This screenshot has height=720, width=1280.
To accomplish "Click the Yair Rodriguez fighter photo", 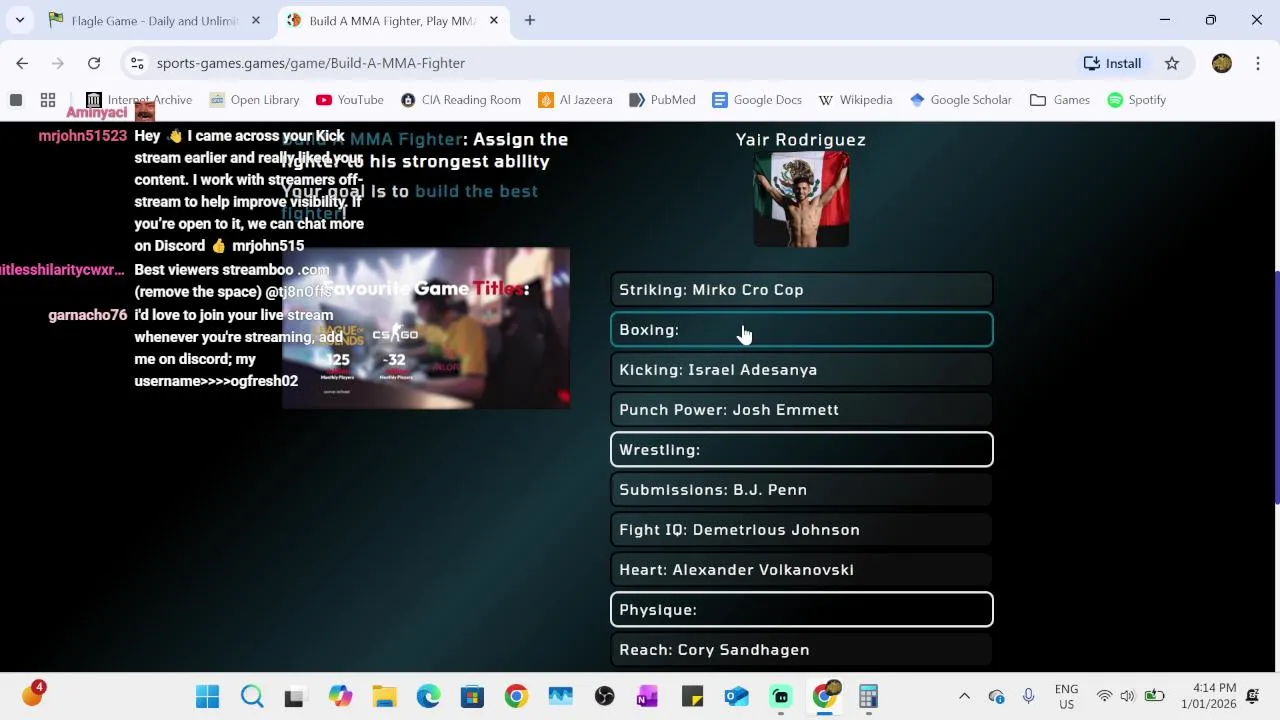I will coord(801,199).
